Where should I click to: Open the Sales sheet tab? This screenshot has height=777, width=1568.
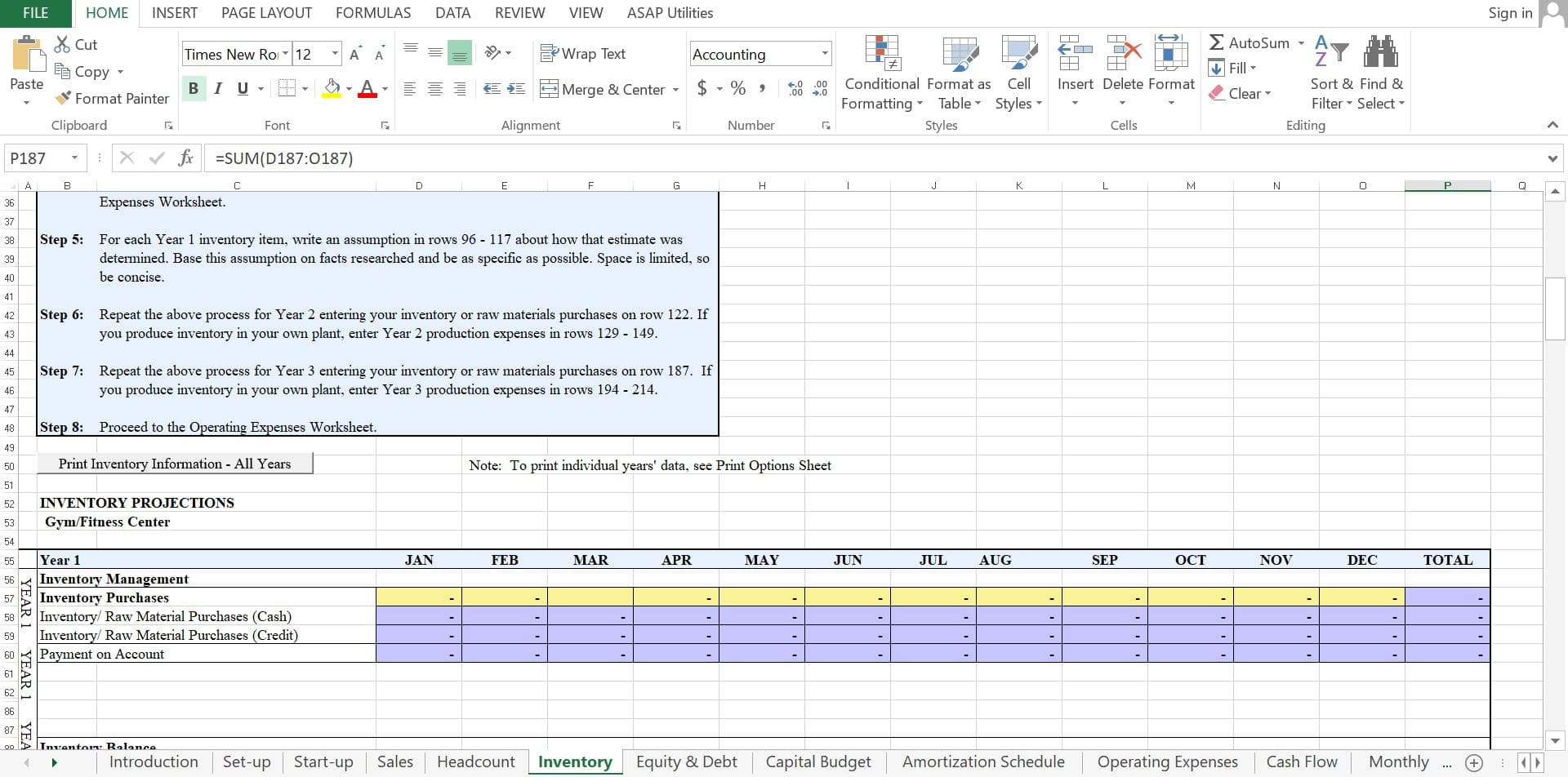click(x=395, y=761)
